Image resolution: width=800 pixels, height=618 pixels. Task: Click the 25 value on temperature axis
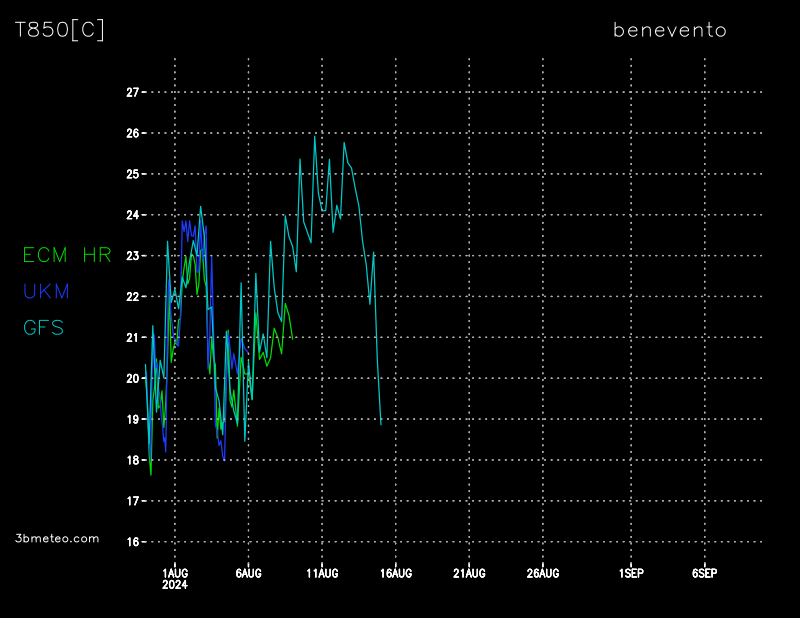(x=132, y=174)
